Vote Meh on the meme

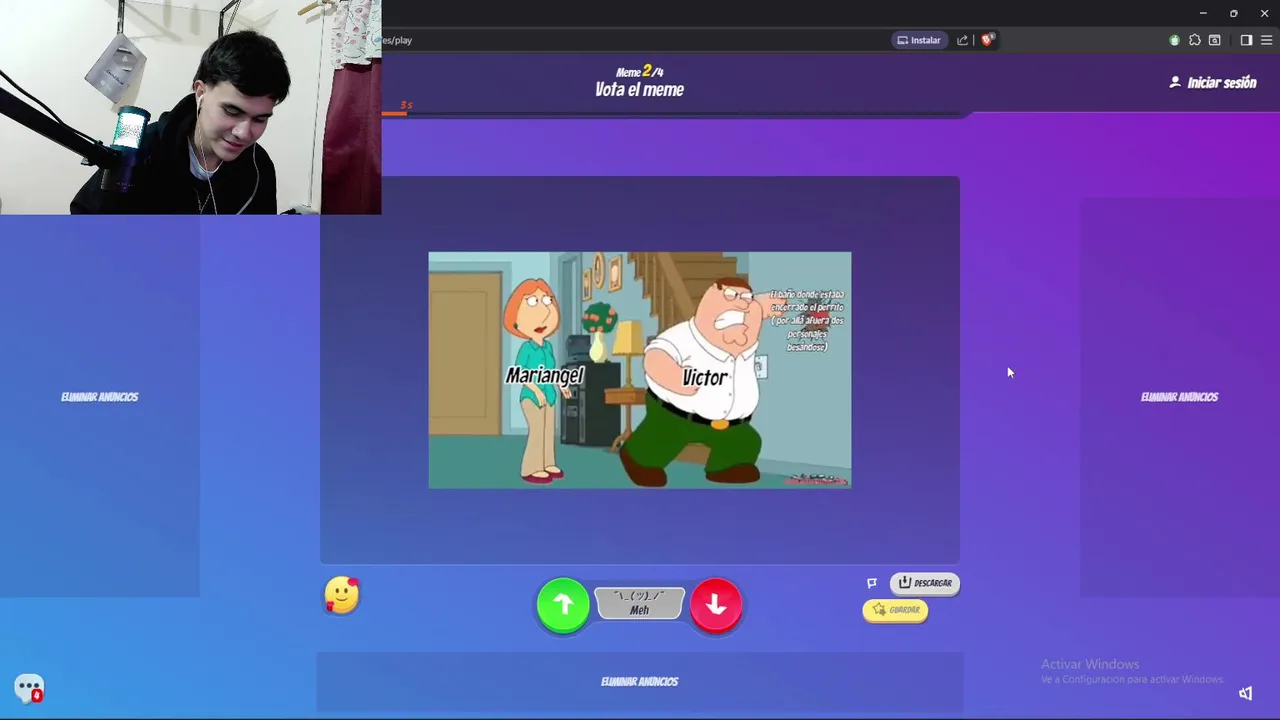(639, 603)
